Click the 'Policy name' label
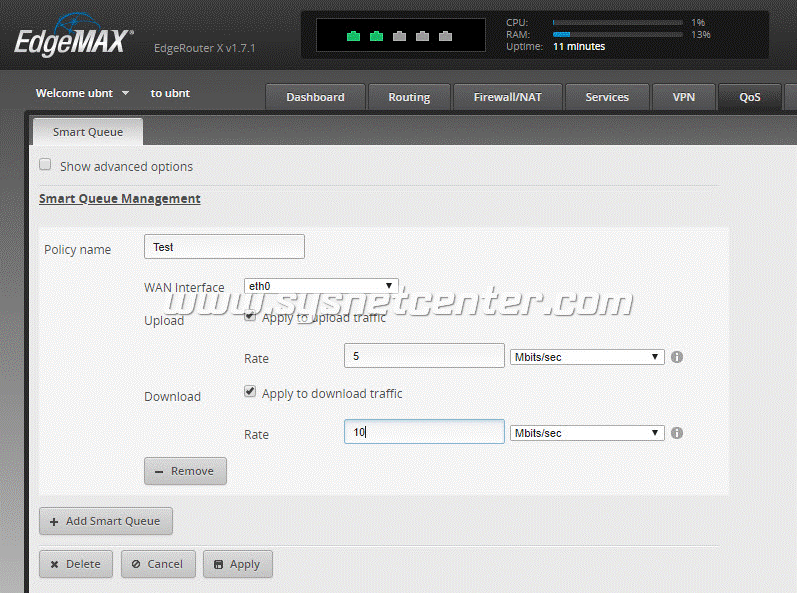The image size is (797, 593). tap(77, 249)
